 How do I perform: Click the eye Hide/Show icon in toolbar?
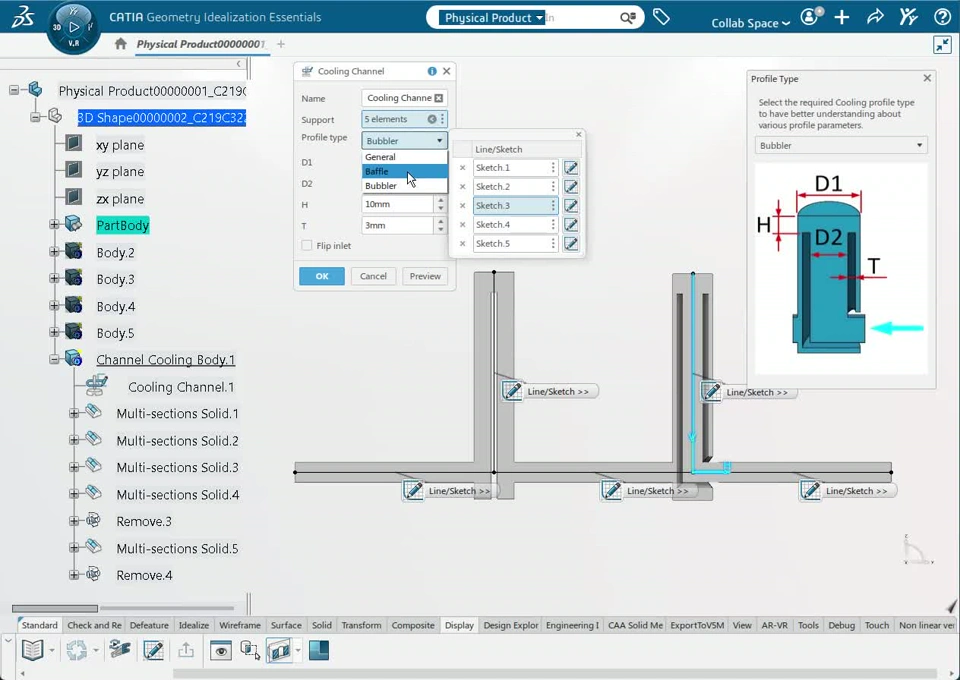pos(220,650)
